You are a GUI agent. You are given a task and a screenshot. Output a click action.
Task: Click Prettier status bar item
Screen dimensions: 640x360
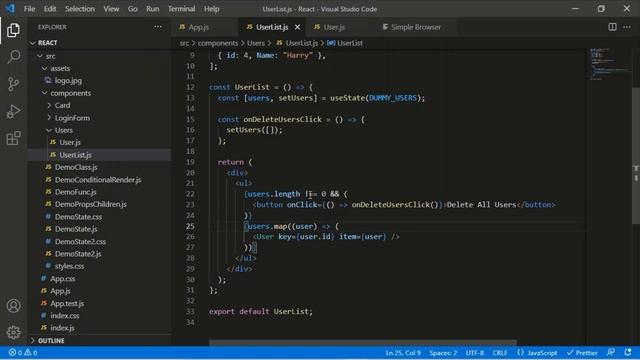(582, 353)
